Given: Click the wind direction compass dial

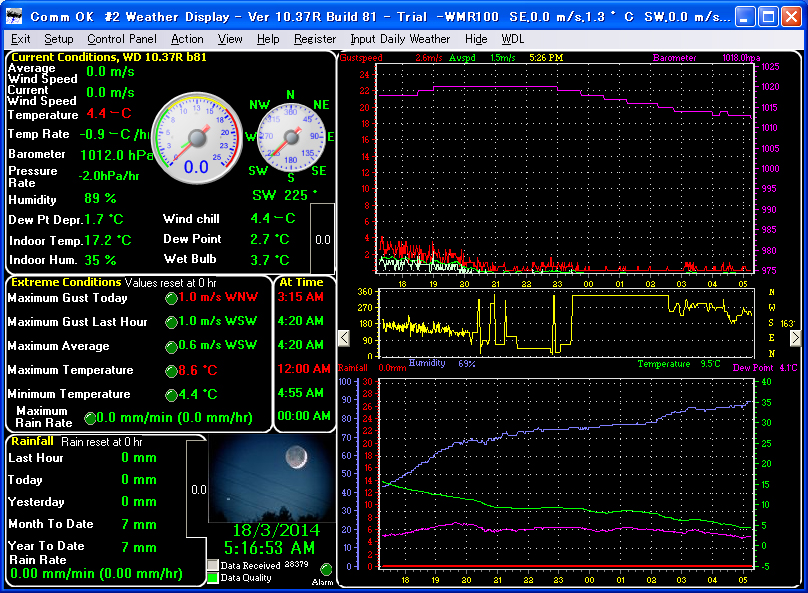Looking at the screenshot, I should click(291, 137).
